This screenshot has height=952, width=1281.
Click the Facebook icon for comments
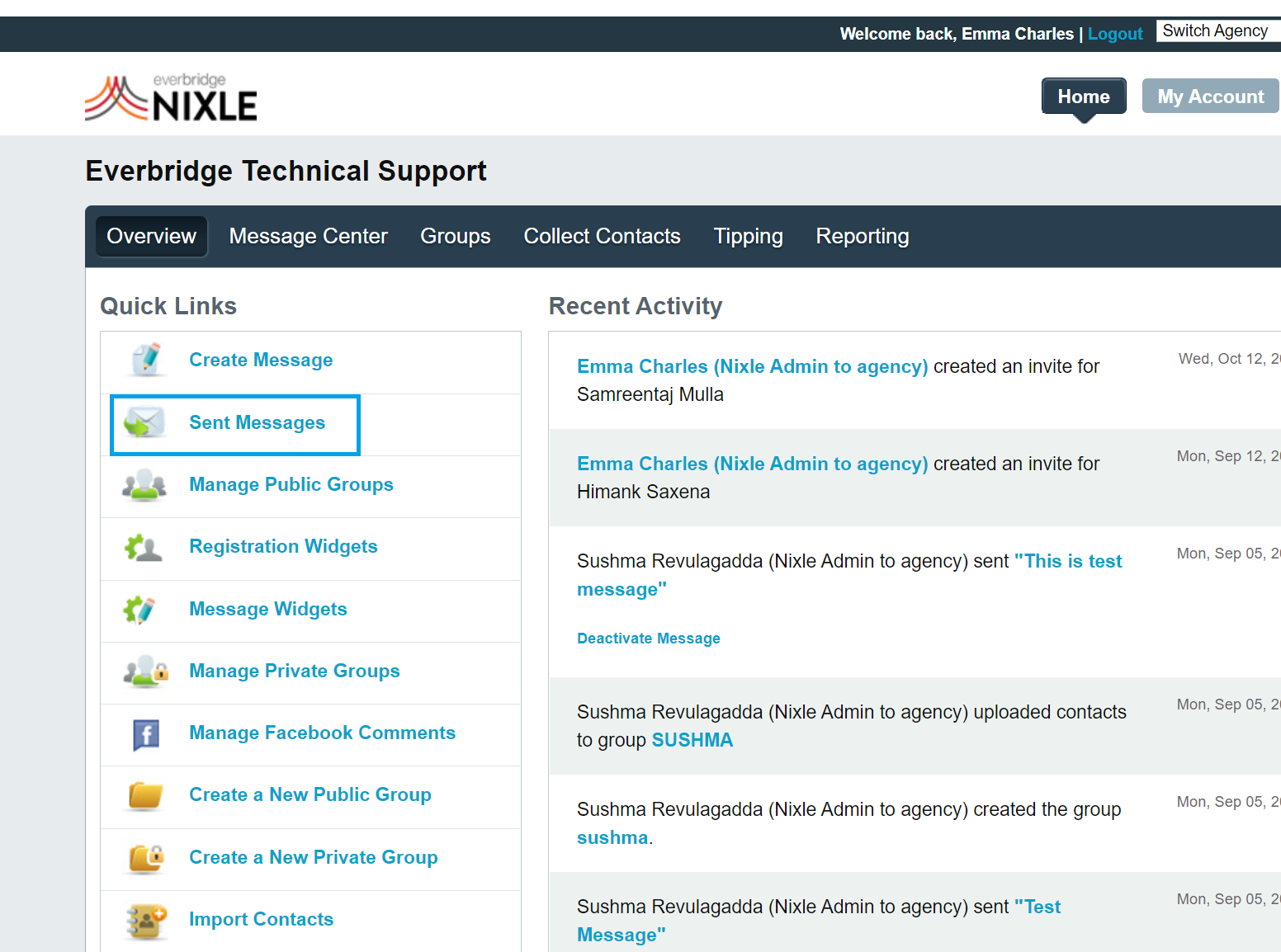tap(146, 734)
